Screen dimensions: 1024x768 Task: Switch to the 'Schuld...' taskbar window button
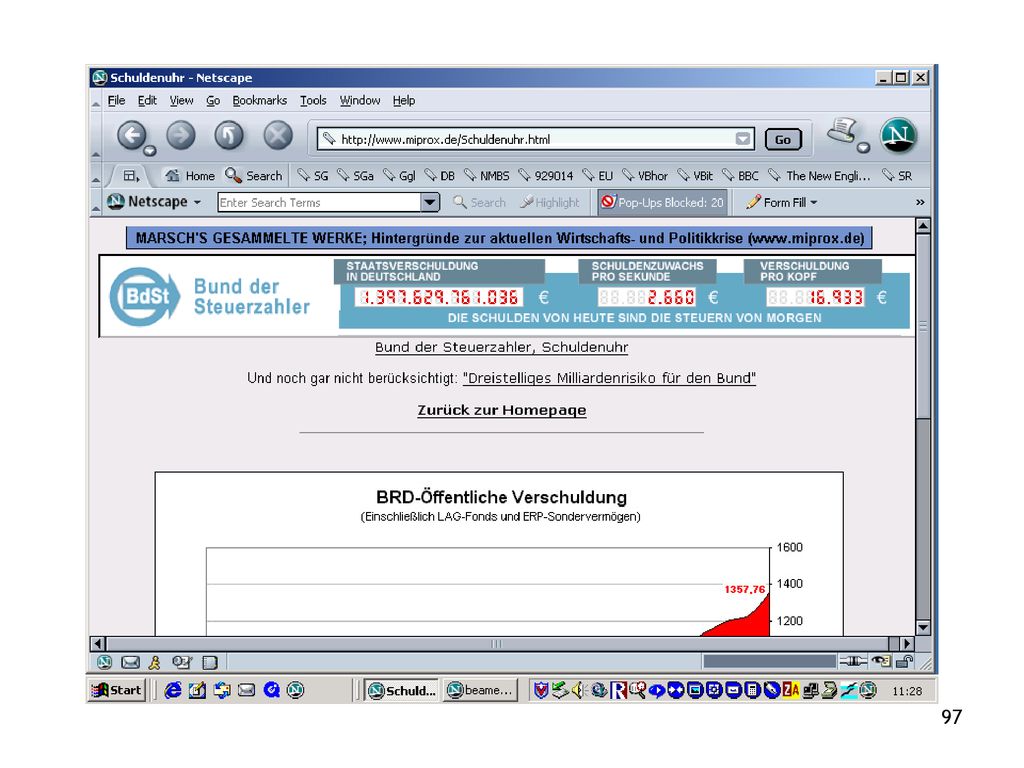tap(402, 690)
